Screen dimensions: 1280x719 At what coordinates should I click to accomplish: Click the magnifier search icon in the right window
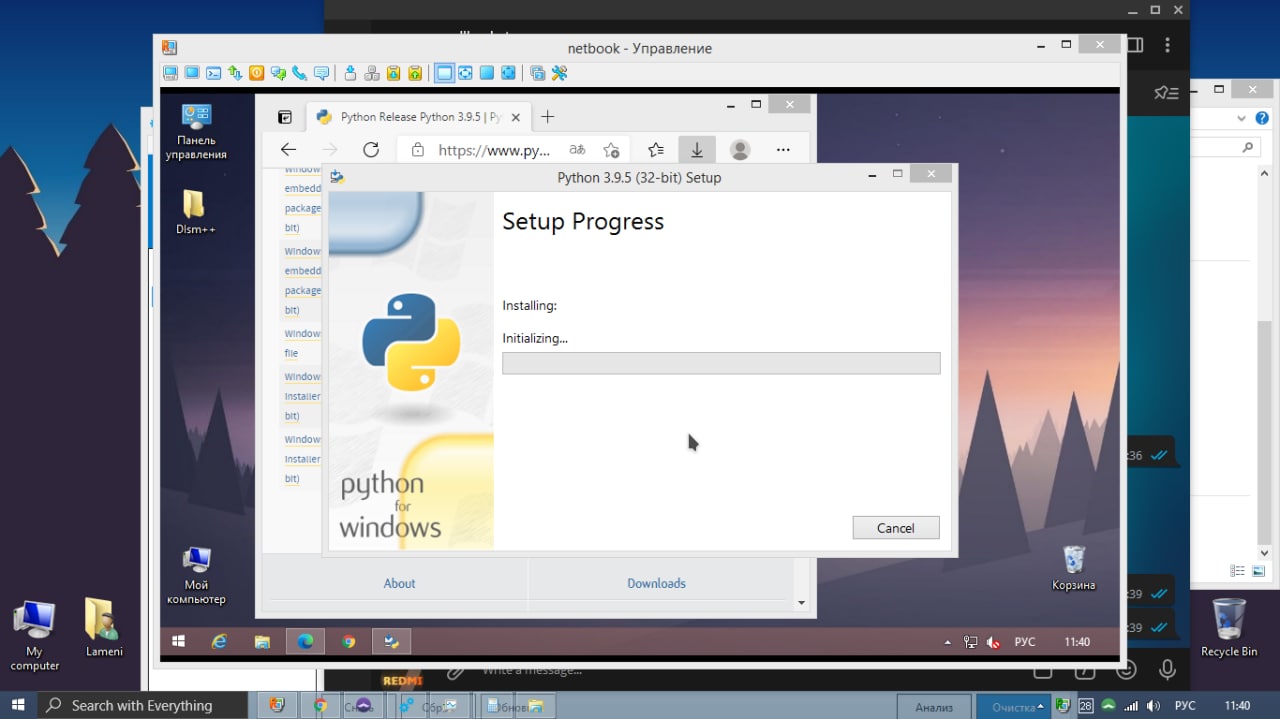(1248, 147)
